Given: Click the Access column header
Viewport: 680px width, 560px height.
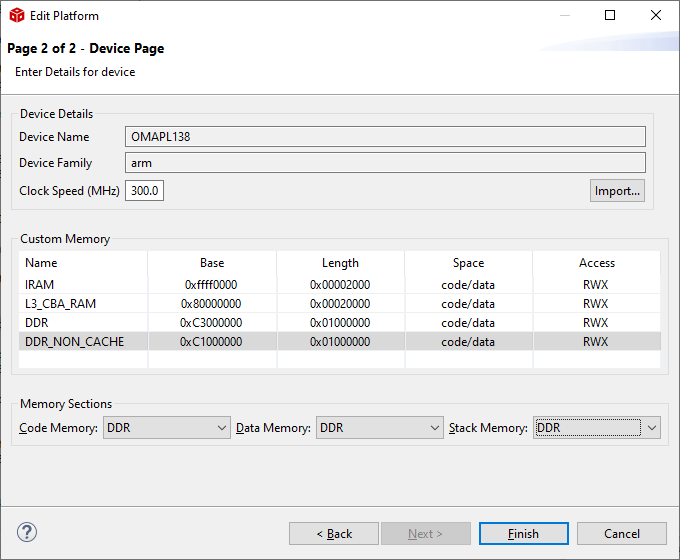Looking at the screenshot, I should pos(596,263).
